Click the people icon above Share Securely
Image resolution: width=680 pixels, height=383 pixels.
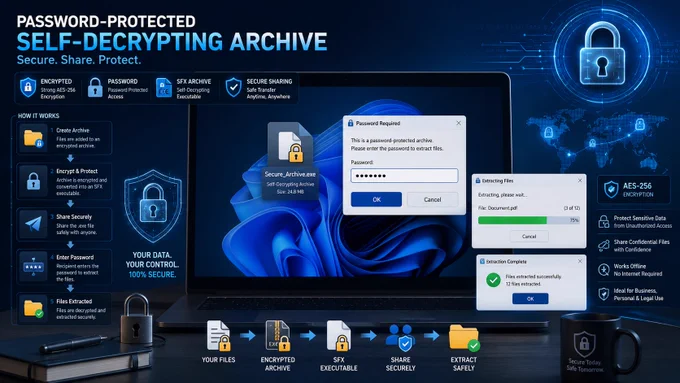[x=400, y=337]
